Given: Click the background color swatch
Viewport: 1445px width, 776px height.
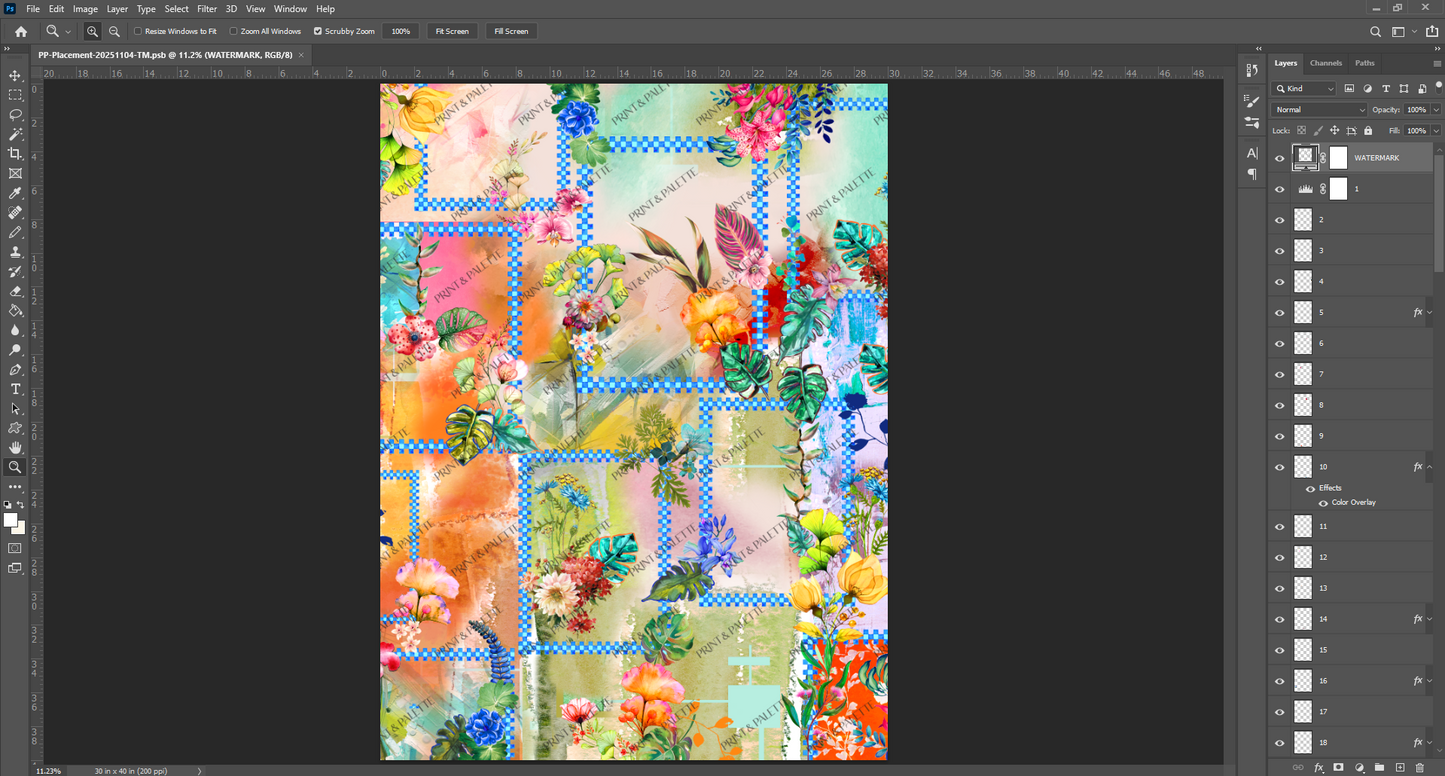Looking at the screenshot, I should (19, 528).
